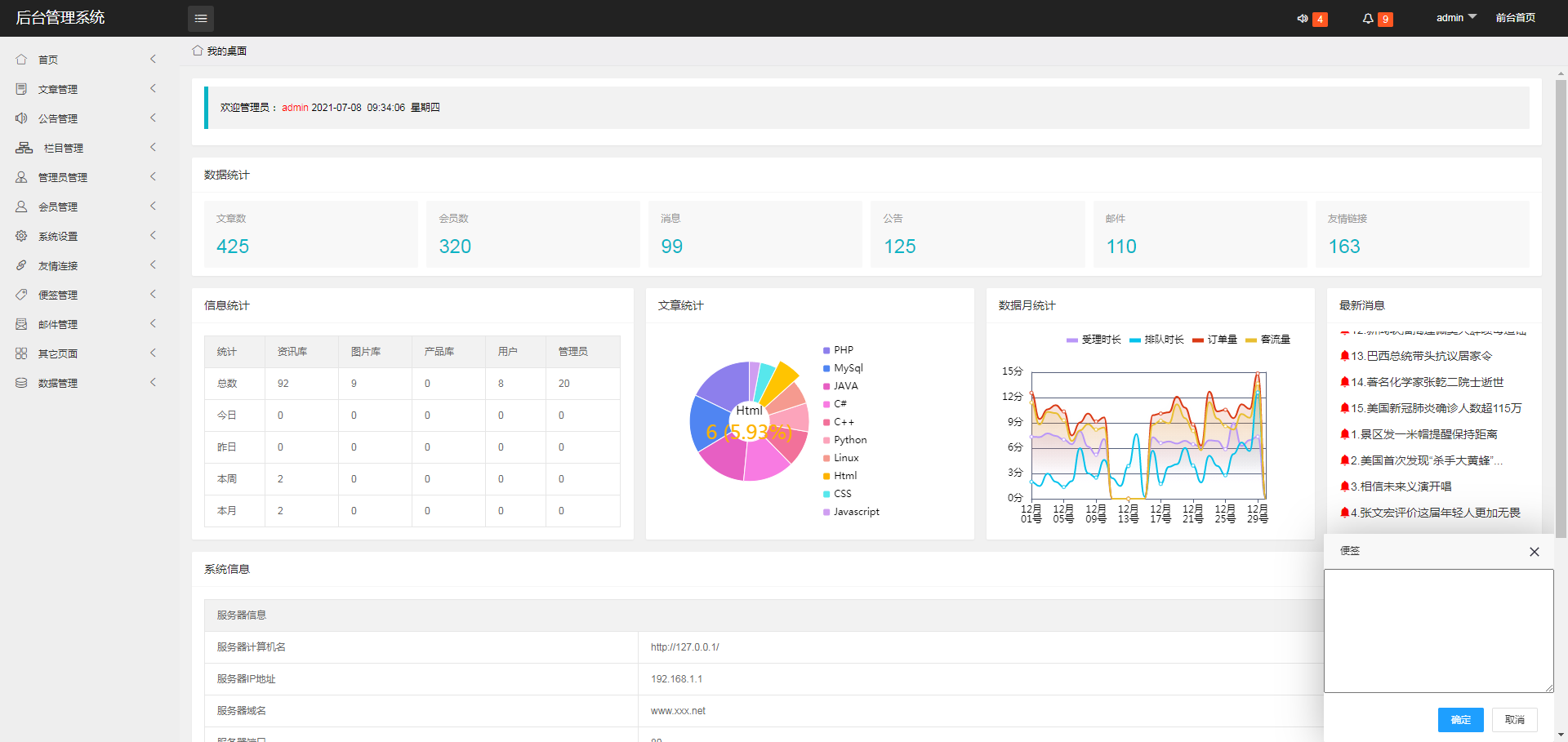The height and width of the screenshot is (742, 1568).
Task: Click the home icon beside 首页
Action: [x=21, y=60]
